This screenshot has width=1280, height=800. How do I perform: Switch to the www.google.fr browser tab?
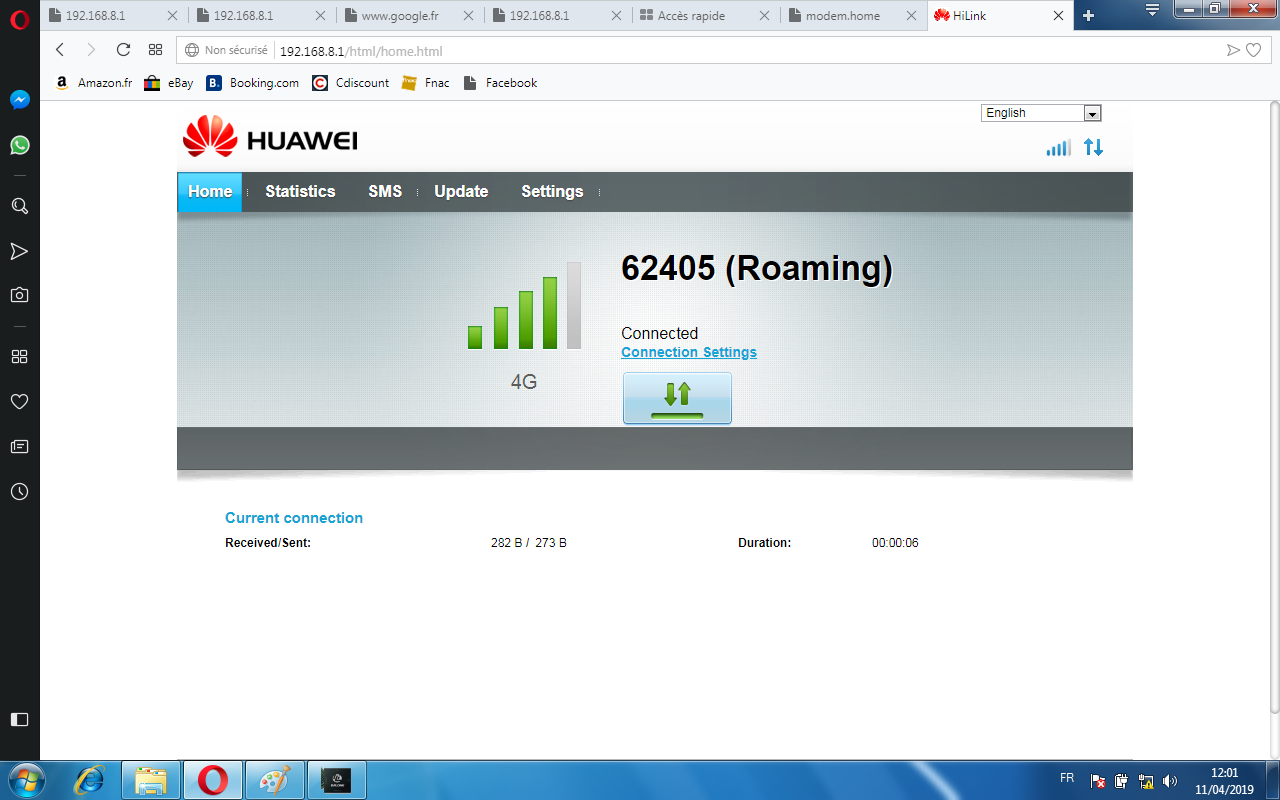pyautogui.click(x=410, y=15)
